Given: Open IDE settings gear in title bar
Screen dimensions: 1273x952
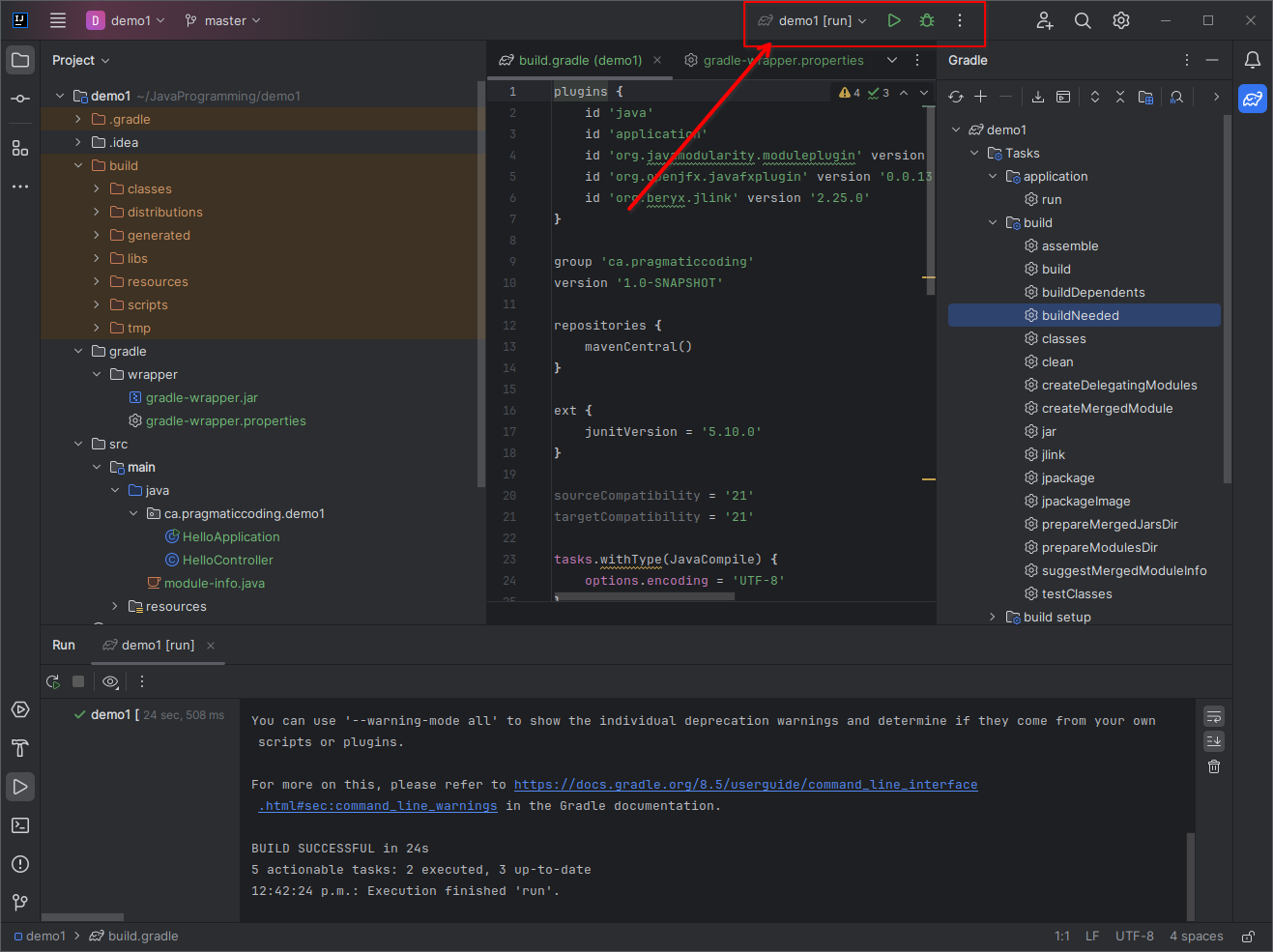Looking at the screenshot, I should (x=1121, y=20).
